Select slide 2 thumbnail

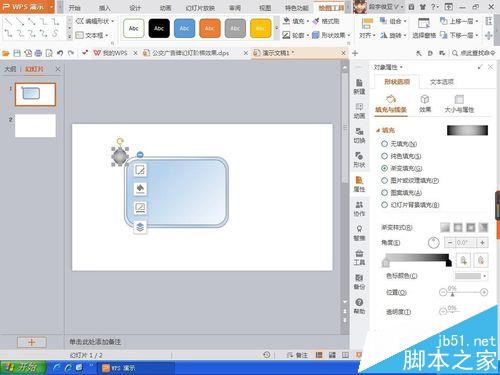point(35,126)
